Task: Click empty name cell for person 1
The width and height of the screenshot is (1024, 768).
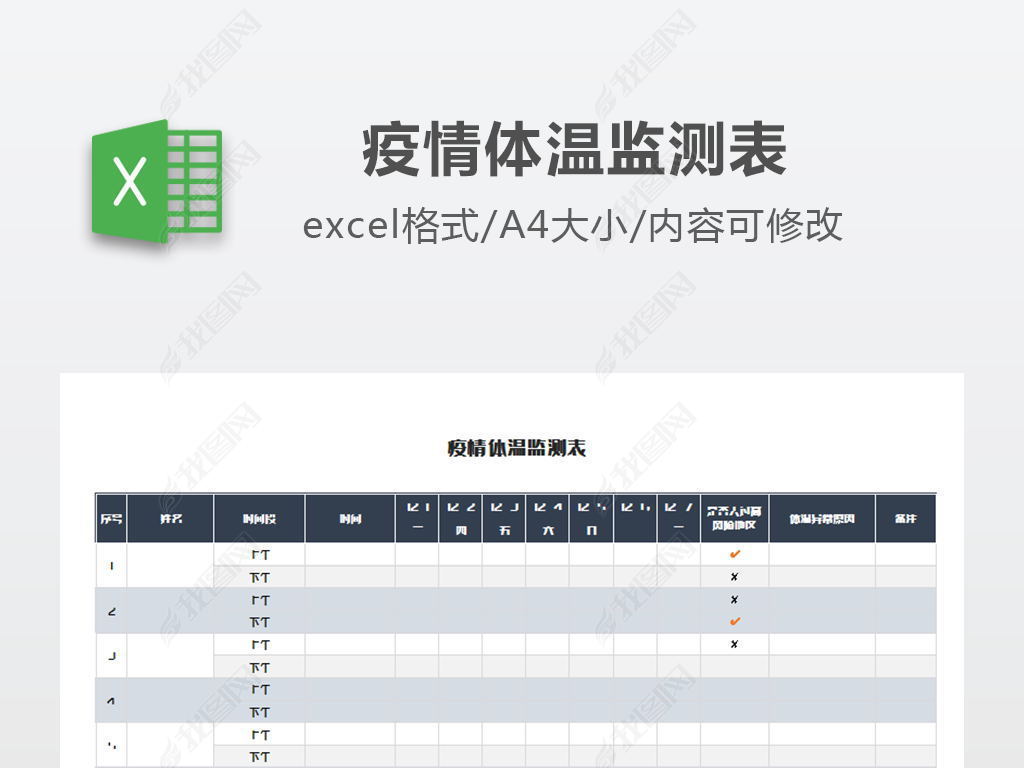Action: point(170,566)
